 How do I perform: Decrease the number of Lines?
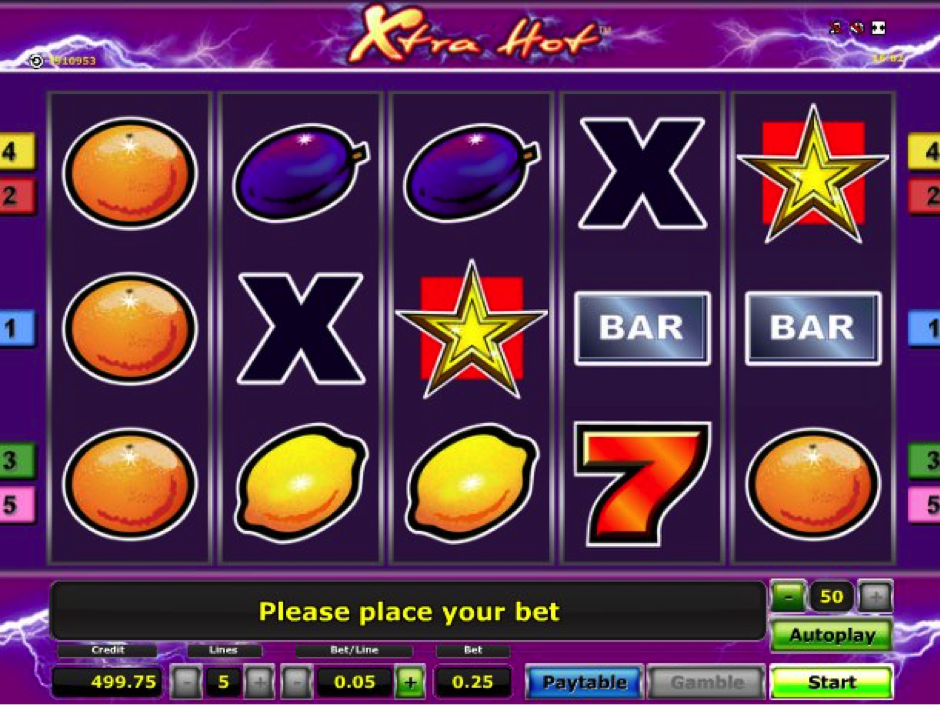pyautogui.click(x=186, y=682)
